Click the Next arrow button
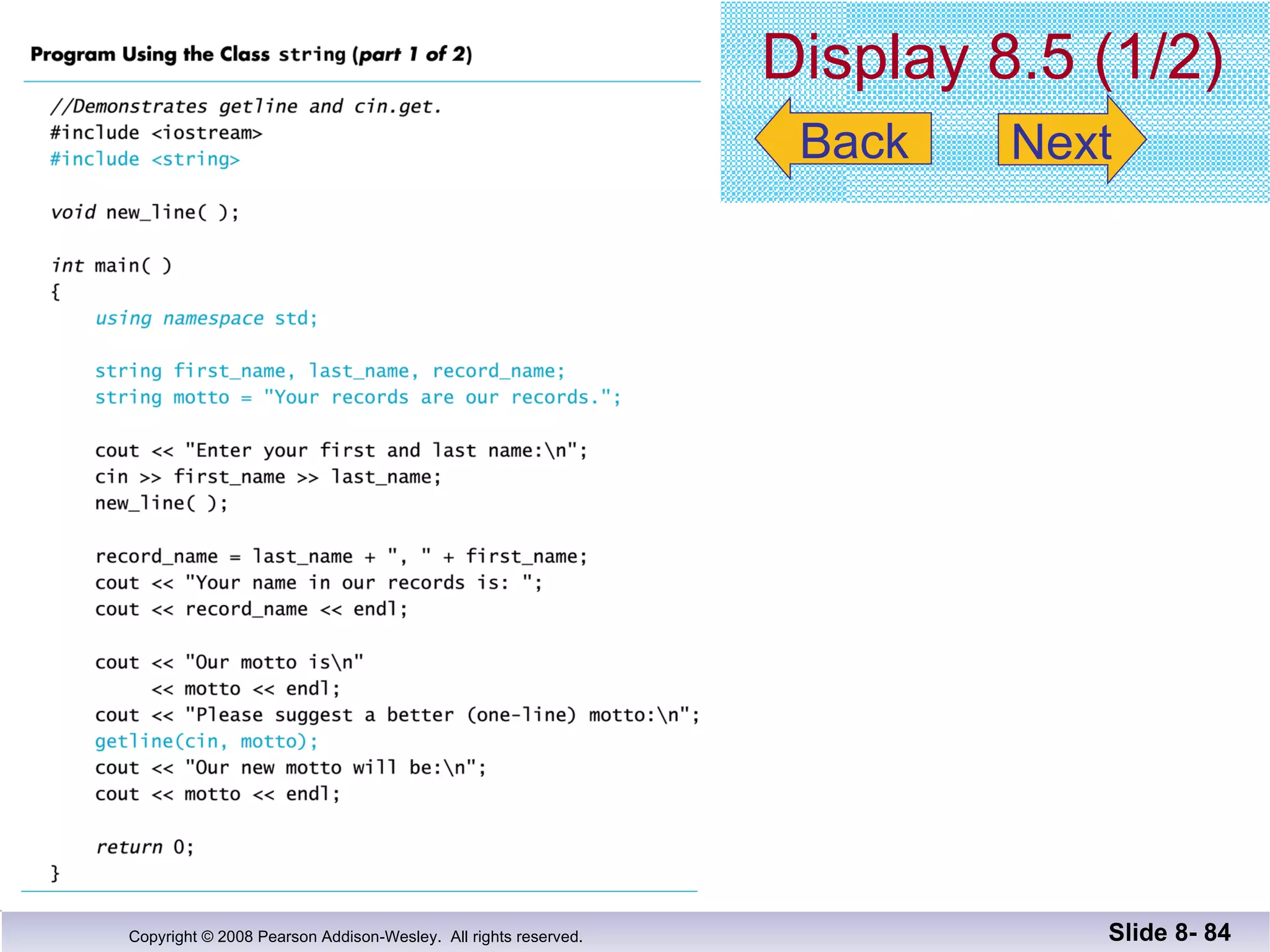The height and width of the screenshot is (952, 1270). 1072,140
